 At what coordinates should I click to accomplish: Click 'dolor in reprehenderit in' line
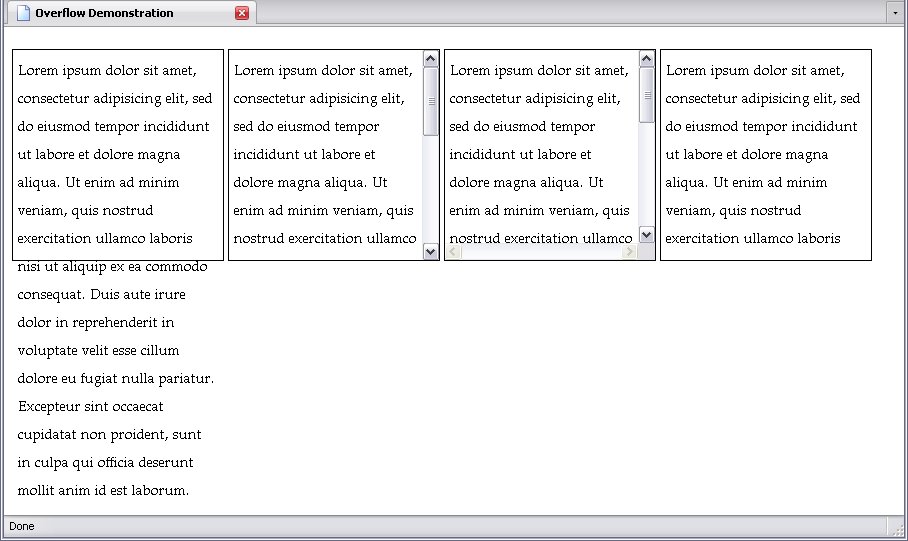[x=96, y=323]
